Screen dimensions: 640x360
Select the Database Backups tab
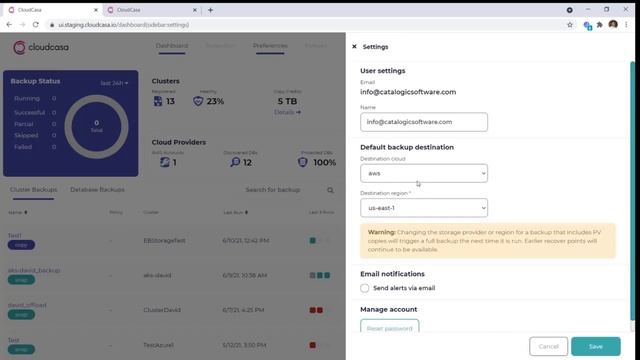[97, 190]
